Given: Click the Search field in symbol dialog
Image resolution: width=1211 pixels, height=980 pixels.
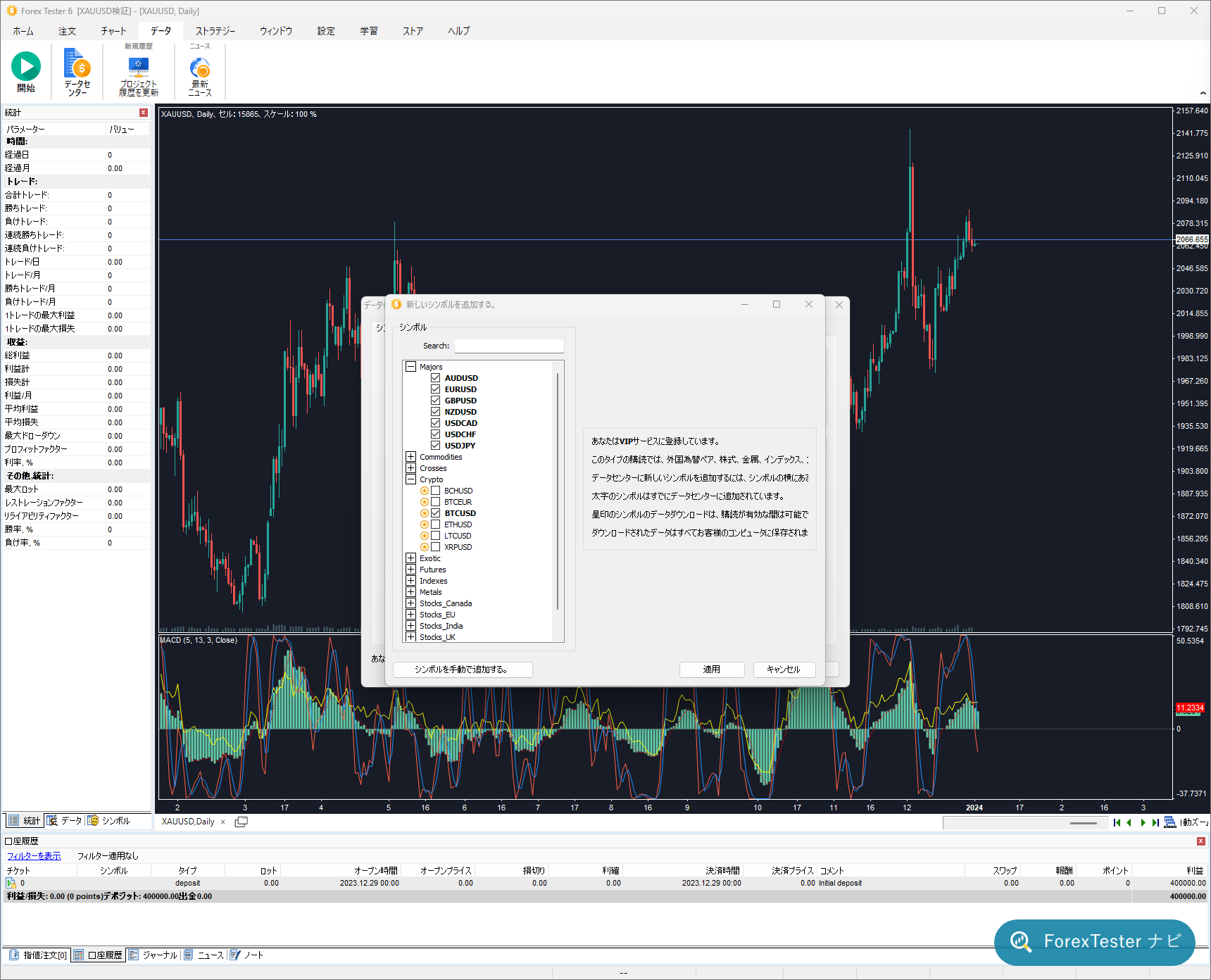Looking at the screenshot, I should 509,346.
